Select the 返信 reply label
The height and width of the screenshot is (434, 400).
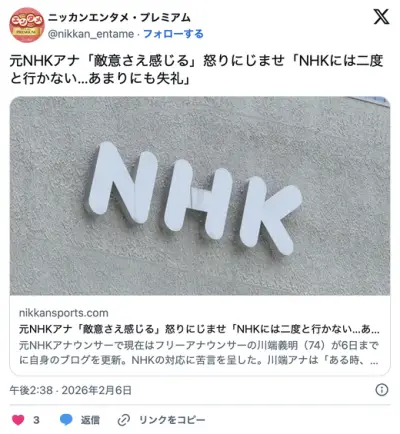90,420
